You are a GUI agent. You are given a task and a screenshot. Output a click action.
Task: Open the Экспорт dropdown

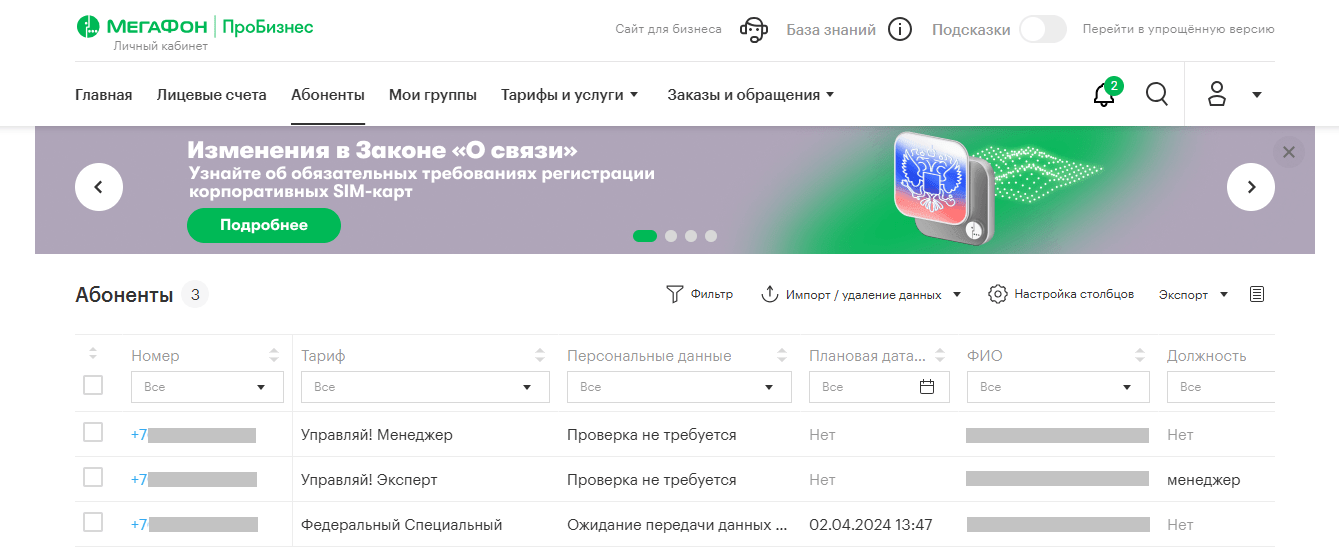(x=1193, y=295)
